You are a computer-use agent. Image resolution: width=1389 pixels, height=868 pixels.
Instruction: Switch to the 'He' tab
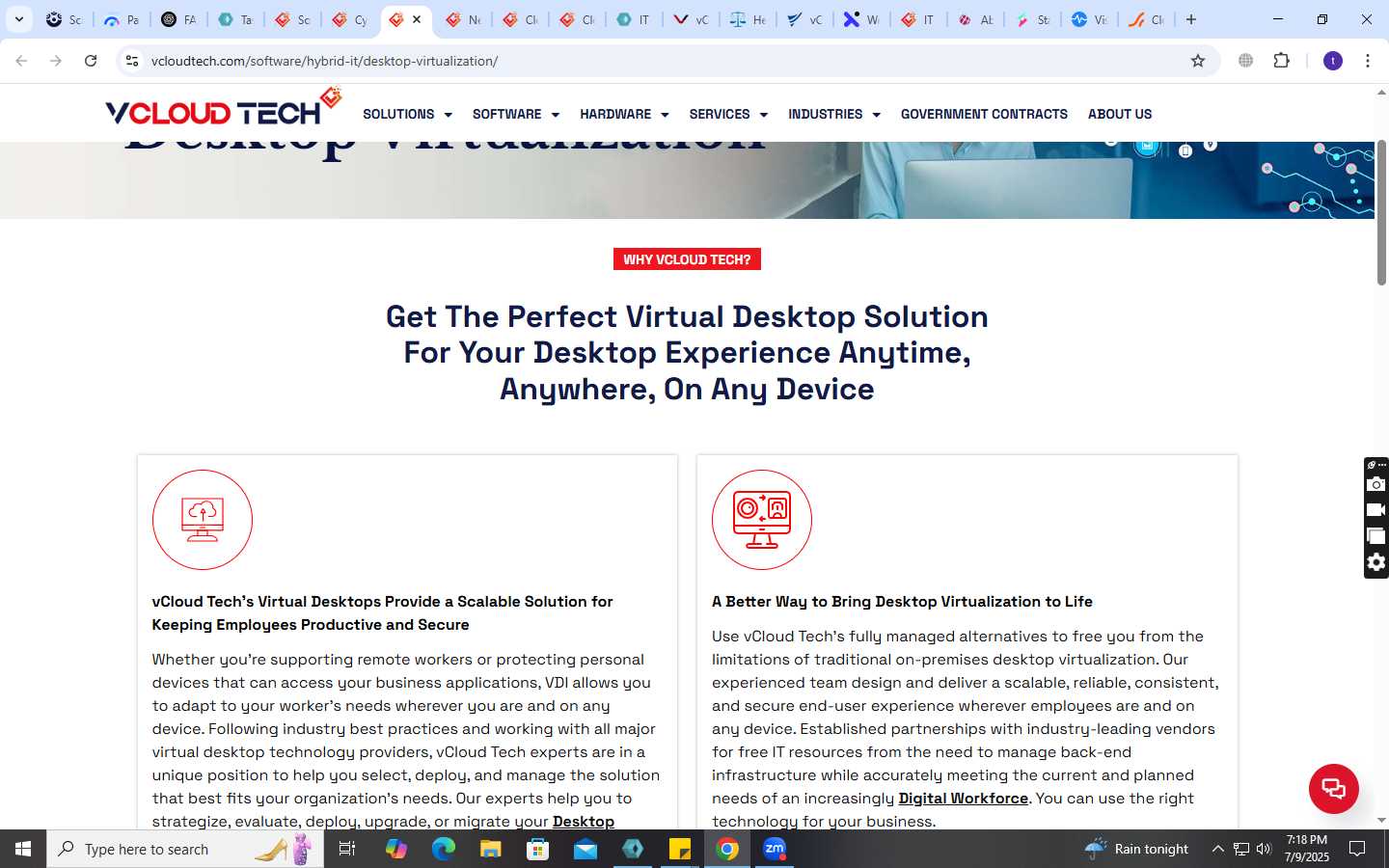[x=748, y=19]
